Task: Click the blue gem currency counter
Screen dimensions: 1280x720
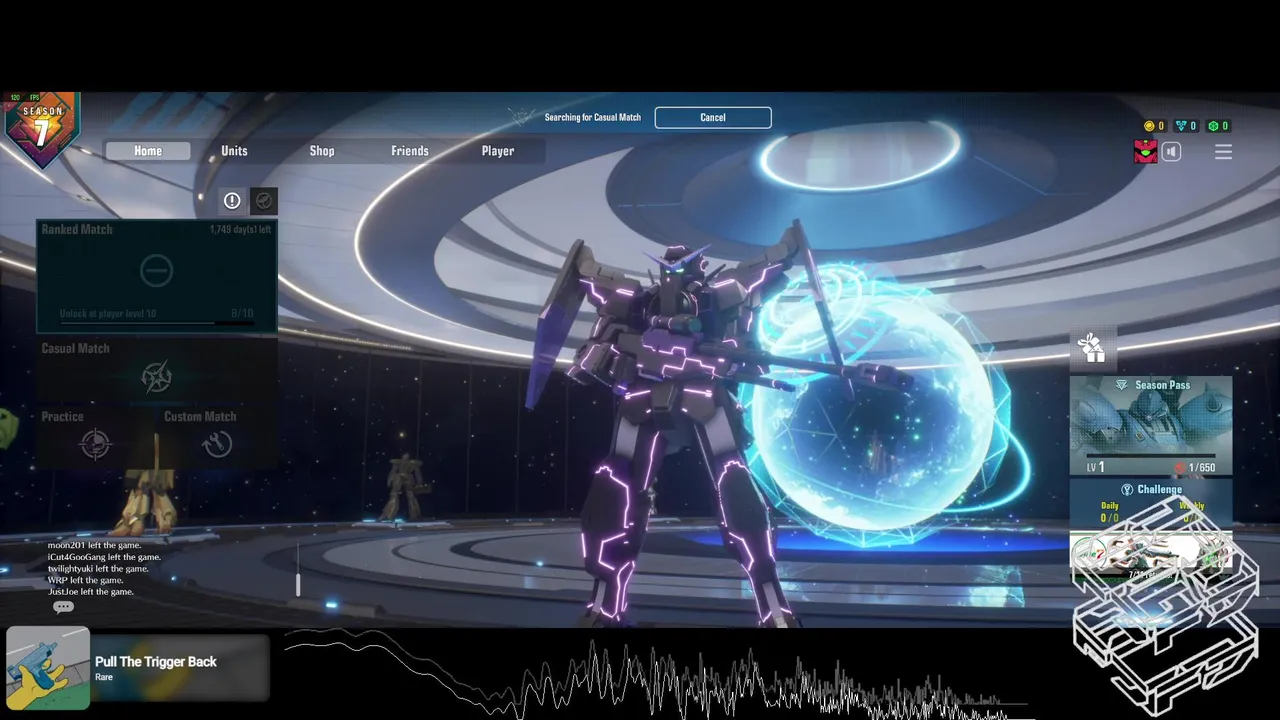Action: pos(1186,126)
